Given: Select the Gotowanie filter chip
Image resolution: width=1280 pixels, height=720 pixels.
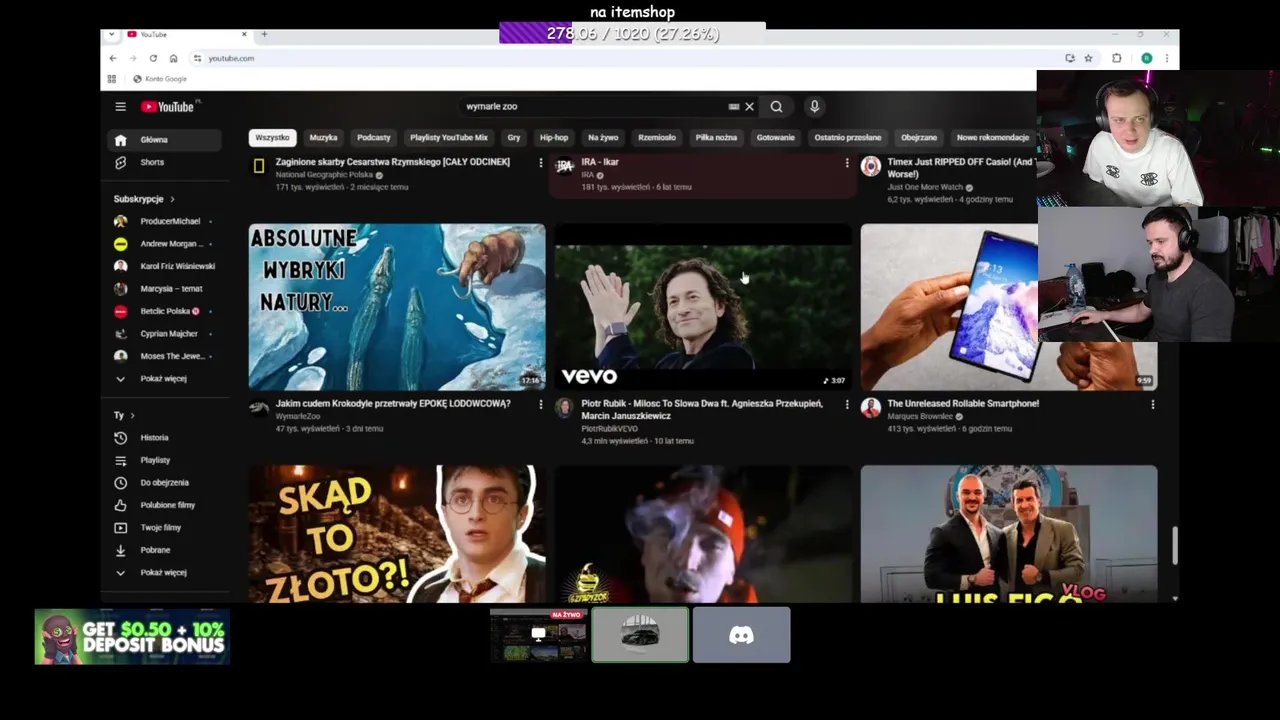Looking at the screenshot, I should [775, 137].
